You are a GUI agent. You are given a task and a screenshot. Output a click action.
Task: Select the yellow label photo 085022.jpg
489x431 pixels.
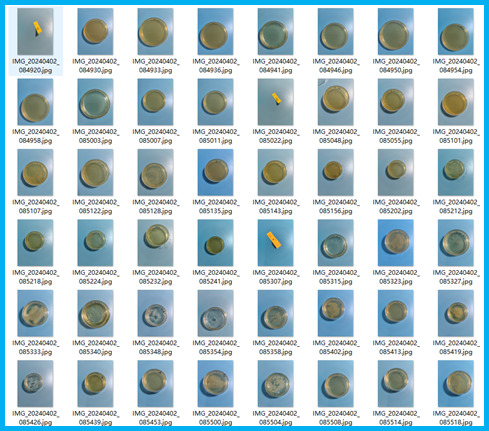click(275, 102)
